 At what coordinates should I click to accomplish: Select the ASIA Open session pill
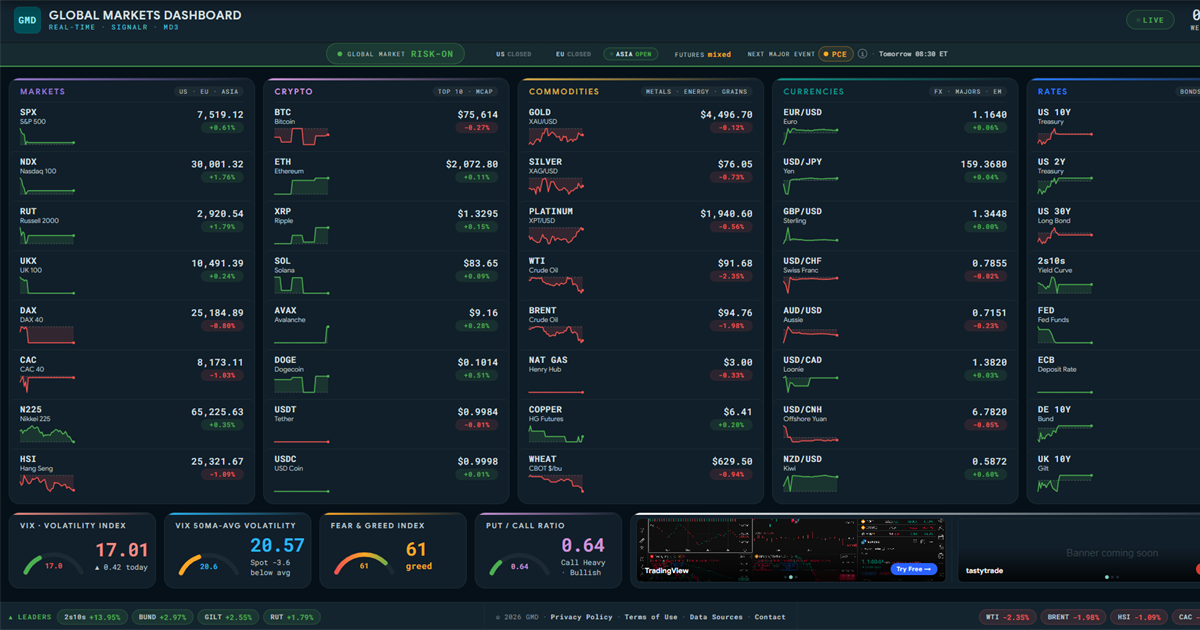click(x=633, y=54)
